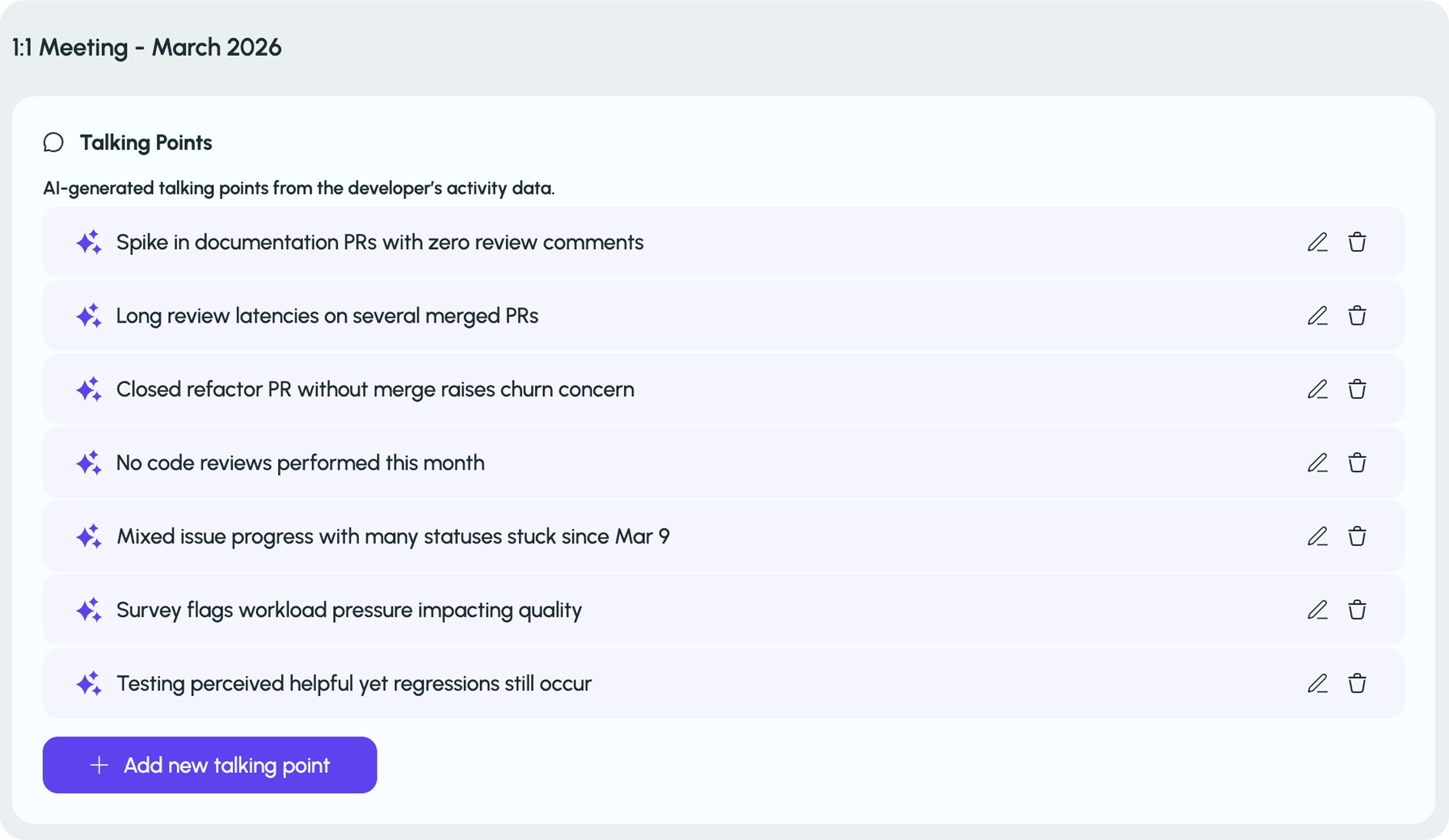The height and width of the screenshot is (840, 1449).
Task: Select the 'Survey flags workload pressure impacting quality' text
Action: pos(349,610)
